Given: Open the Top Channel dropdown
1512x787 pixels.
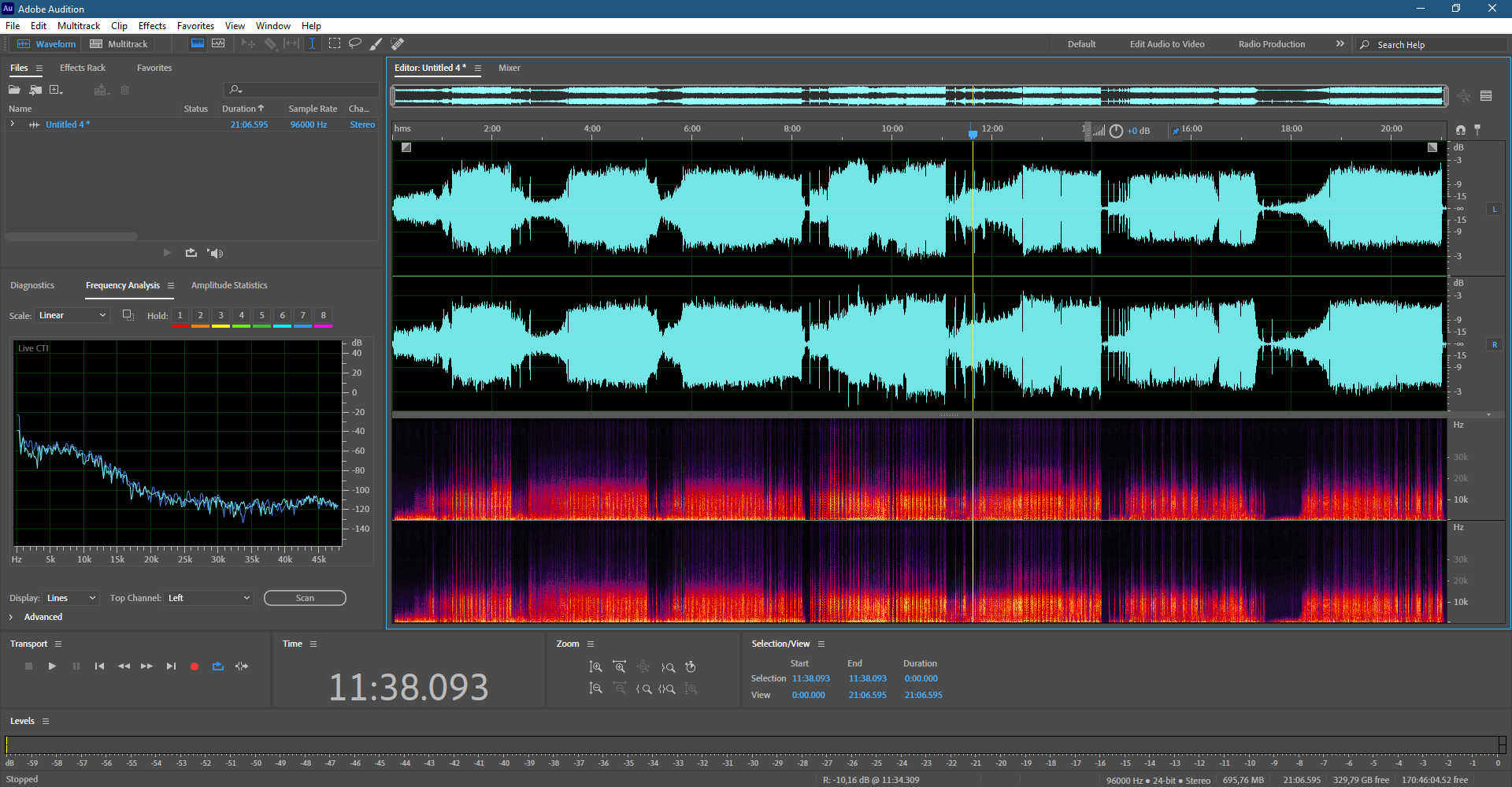Looking at the screenshot, I should point(209,598).
